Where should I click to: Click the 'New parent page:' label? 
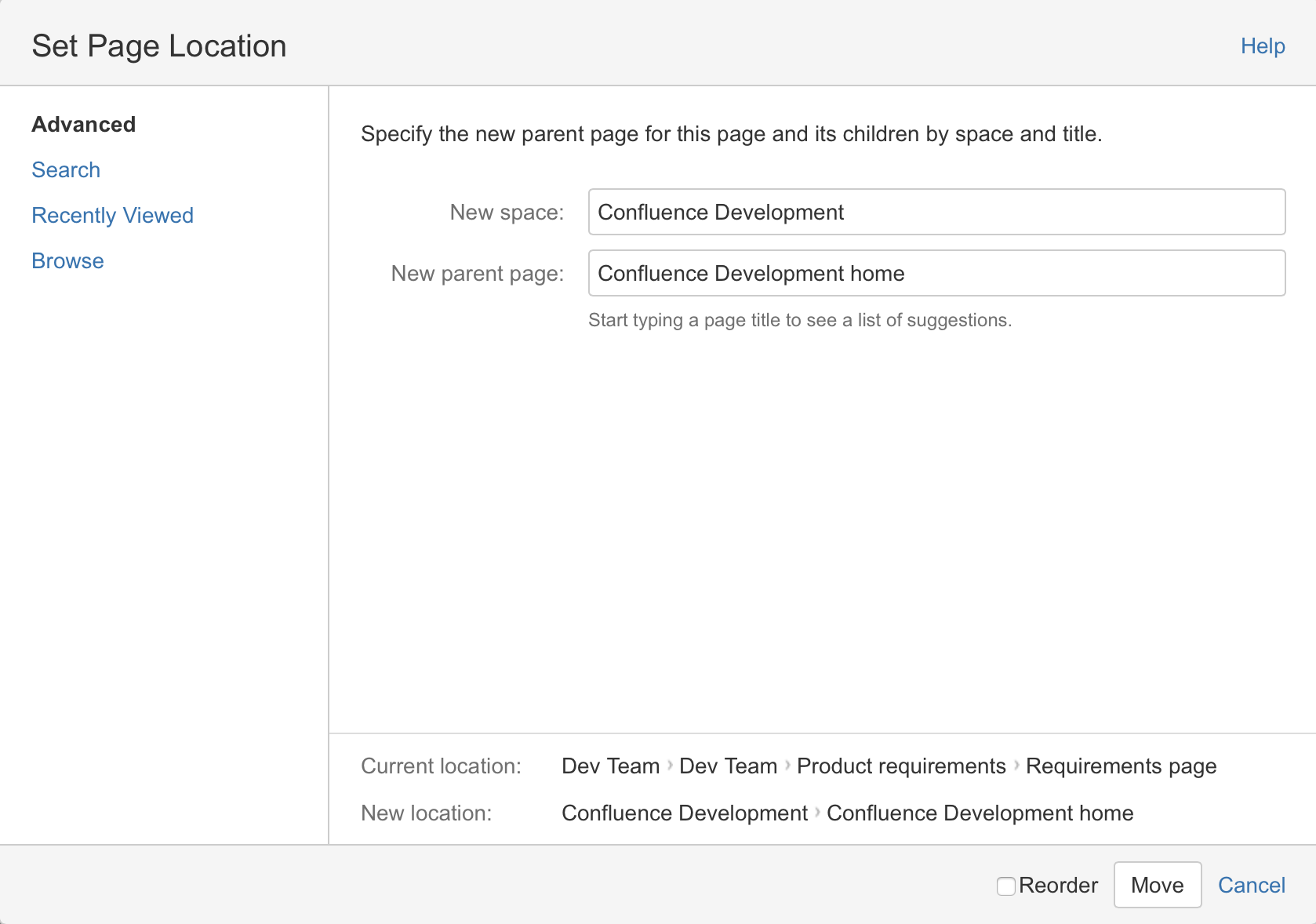[x=478, y=274]
